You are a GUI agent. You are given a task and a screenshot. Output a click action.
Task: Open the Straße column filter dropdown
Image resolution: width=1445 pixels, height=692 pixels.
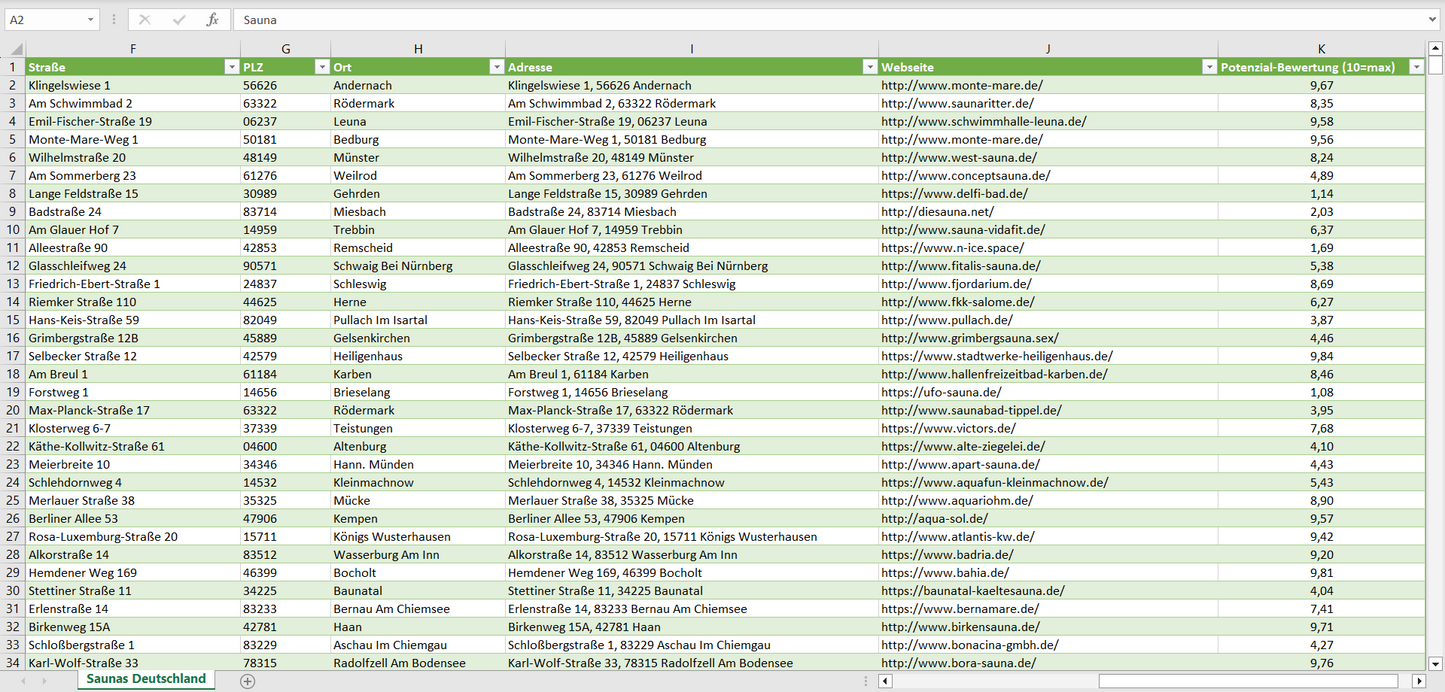[231, 67]
